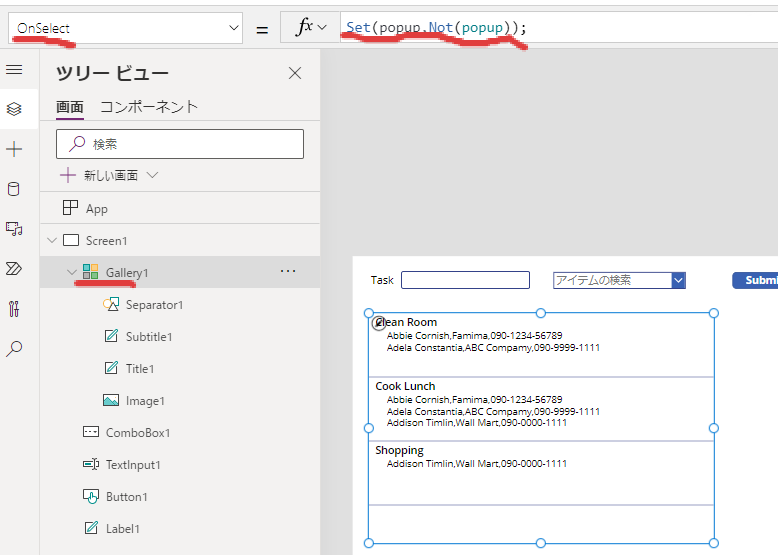
Task: Collapse the Screen1 tree node
Action: (52, 240)
